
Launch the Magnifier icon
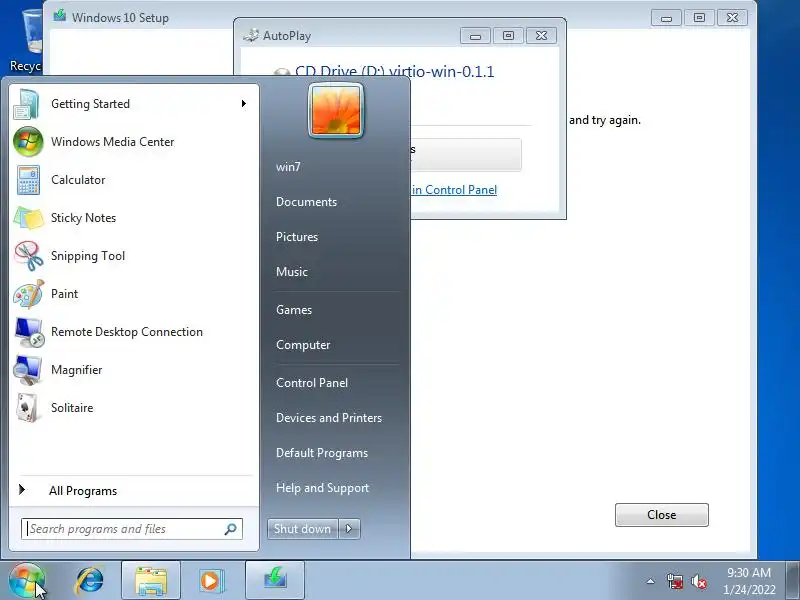coord(28,370)
